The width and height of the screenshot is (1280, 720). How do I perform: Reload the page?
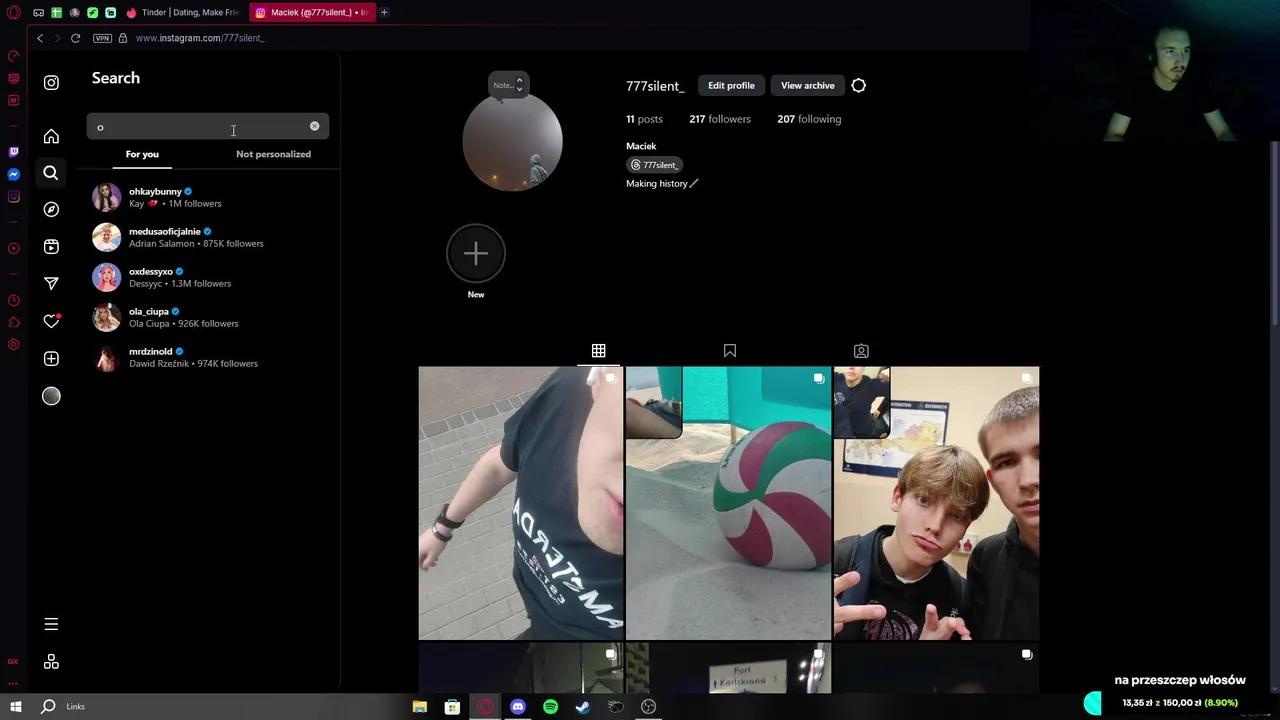[x=75, y=38]
